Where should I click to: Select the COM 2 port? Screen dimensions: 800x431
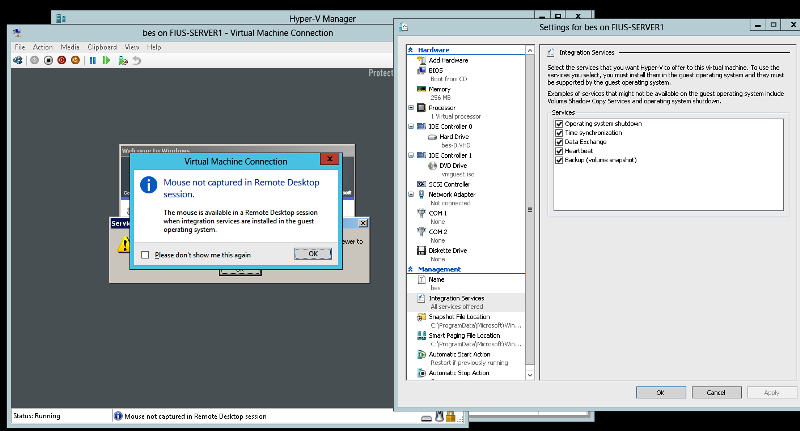pos(438,232)
